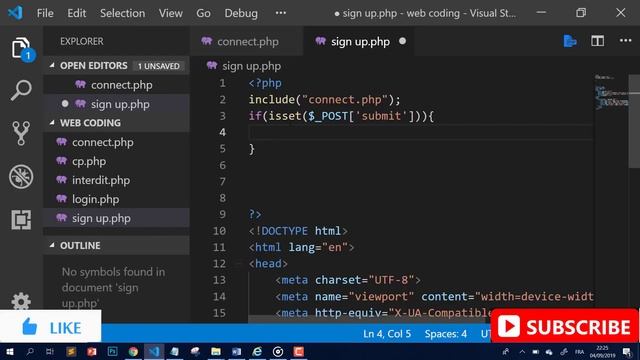Click the VS Code taskbar icon
The image size is (640, 360).
click(154, 351)
